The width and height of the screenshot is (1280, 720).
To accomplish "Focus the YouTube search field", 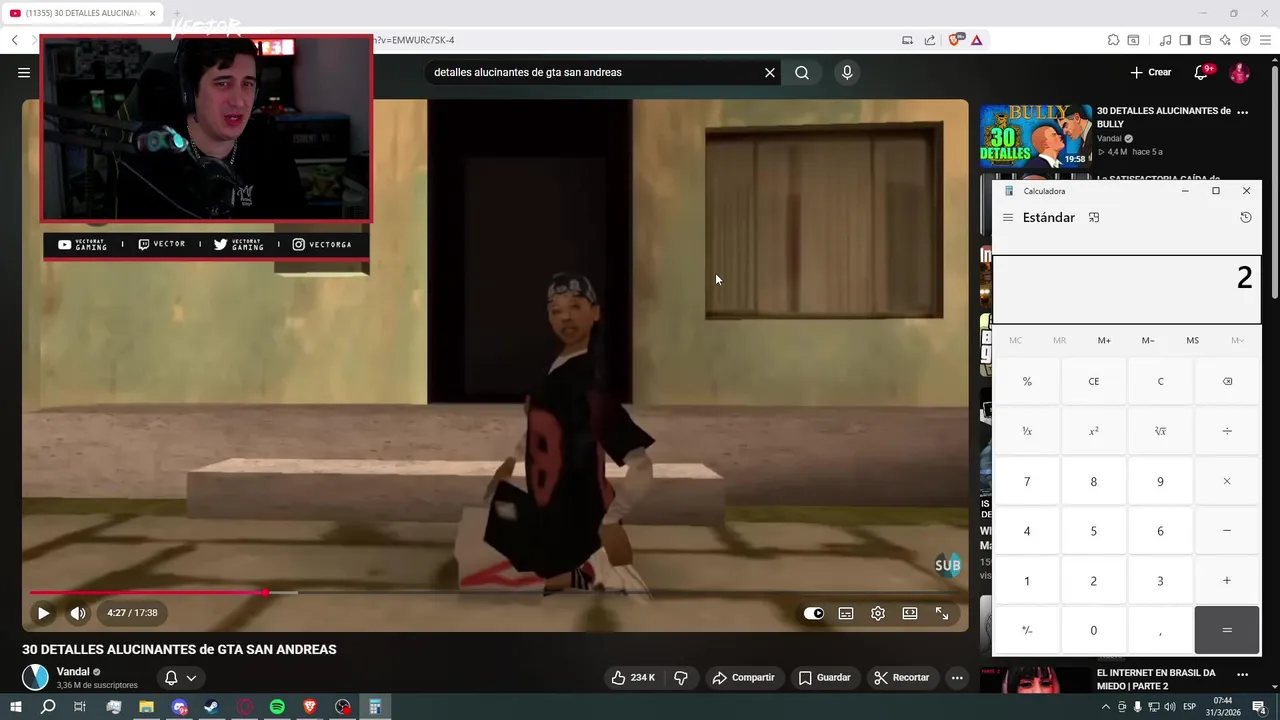I will 595,72.
